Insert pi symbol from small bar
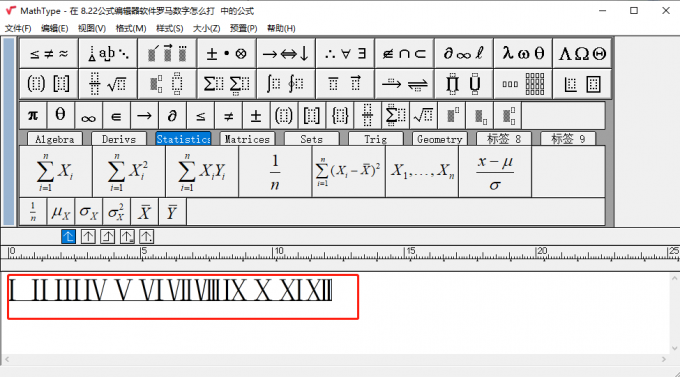Screen dimensions: 680x377 click(33, 116)
